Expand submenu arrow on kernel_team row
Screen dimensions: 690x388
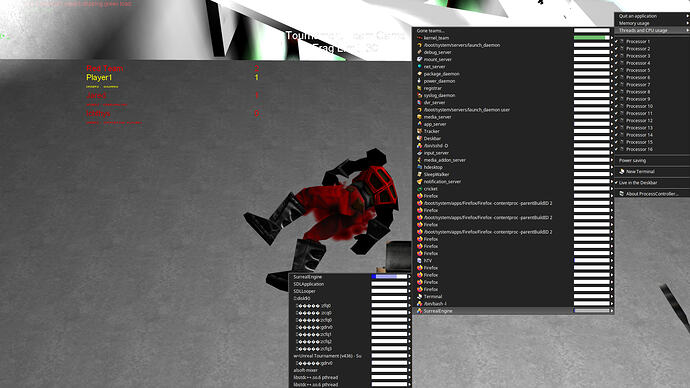click(612, 38)
